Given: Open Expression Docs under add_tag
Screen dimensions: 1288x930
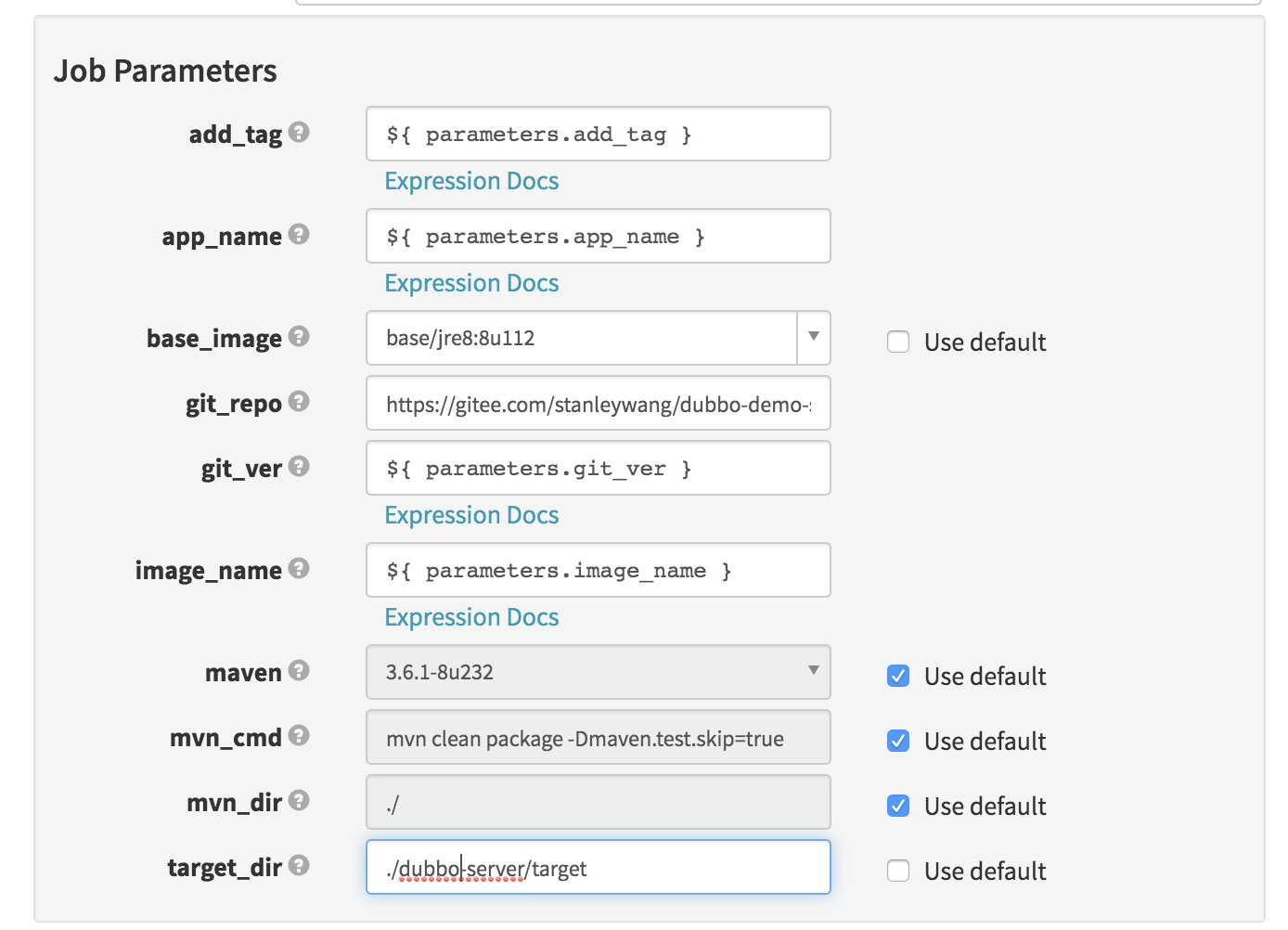Looking at the screenshot, I should pyautogui.click(x=471, y=181).
